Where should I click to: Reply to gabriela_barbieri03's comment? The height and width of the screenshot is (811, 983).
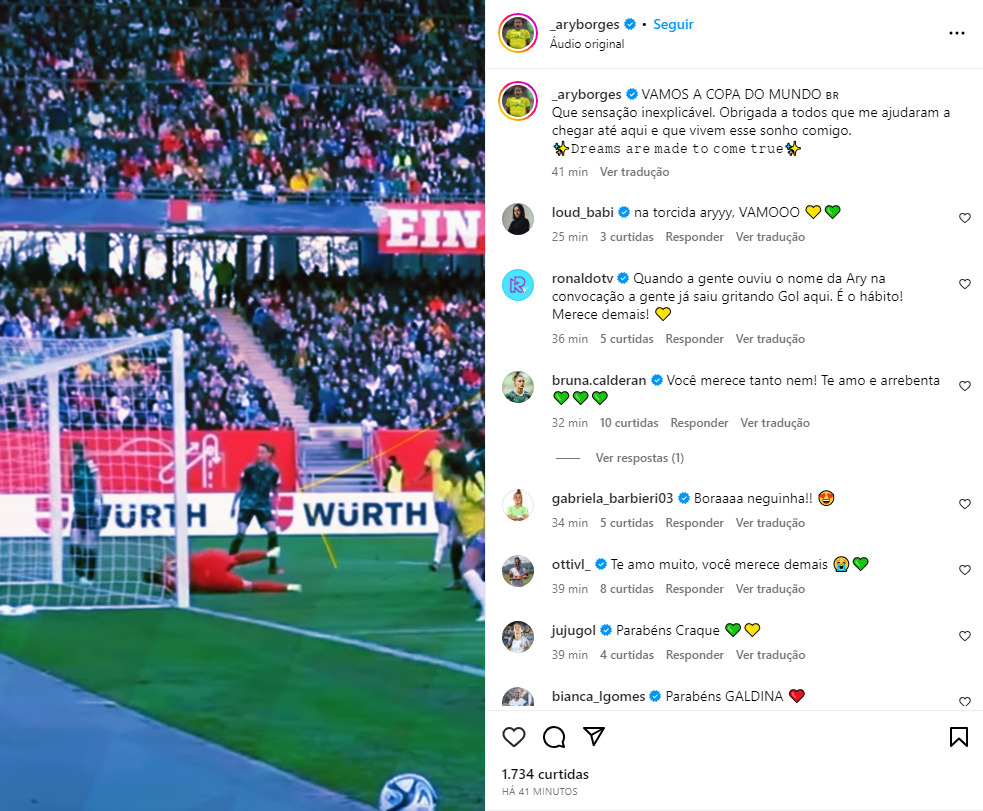click(x=694, y=523)
